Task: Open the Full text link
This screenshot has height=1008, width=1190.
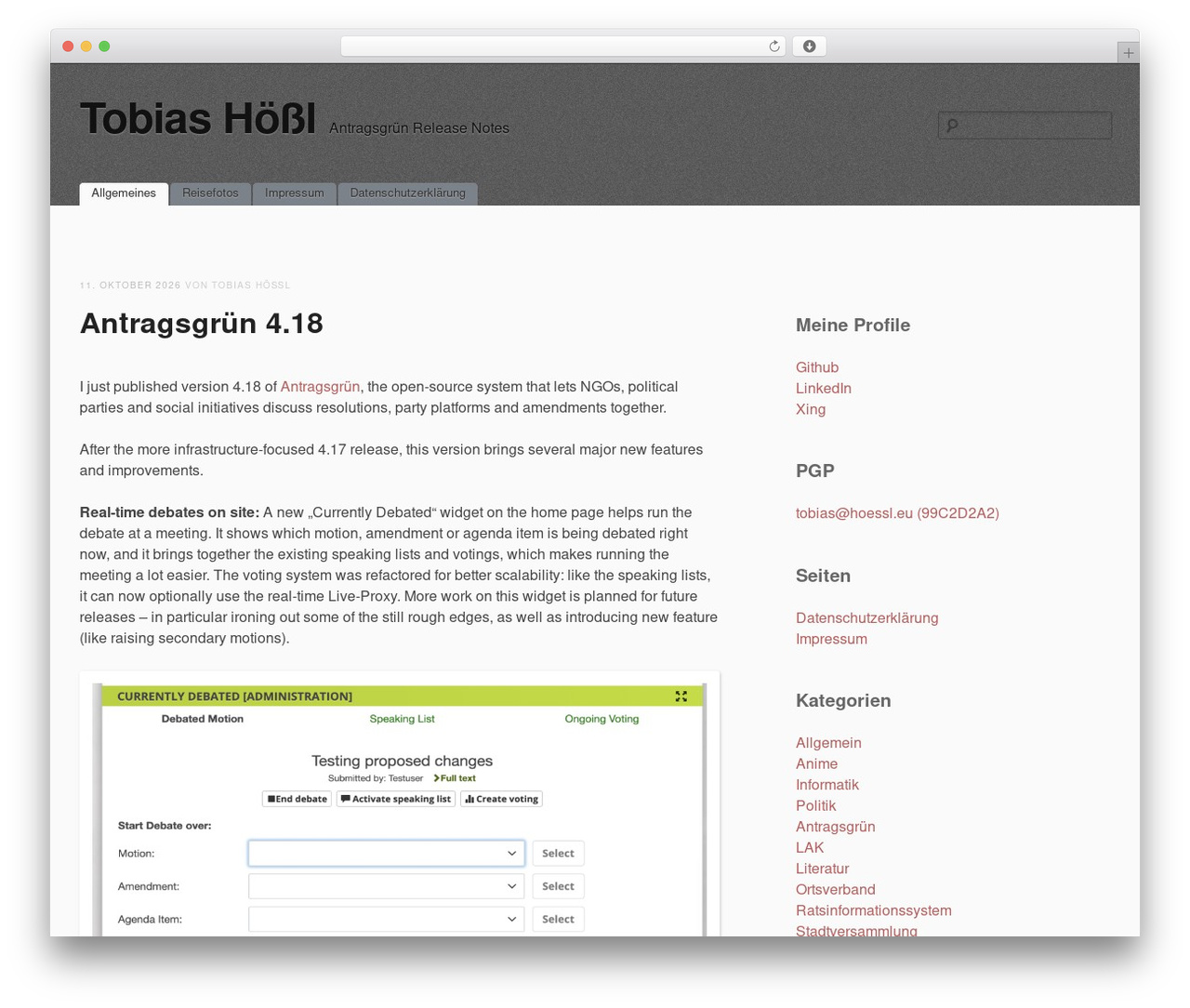Action: click(455, 778)
